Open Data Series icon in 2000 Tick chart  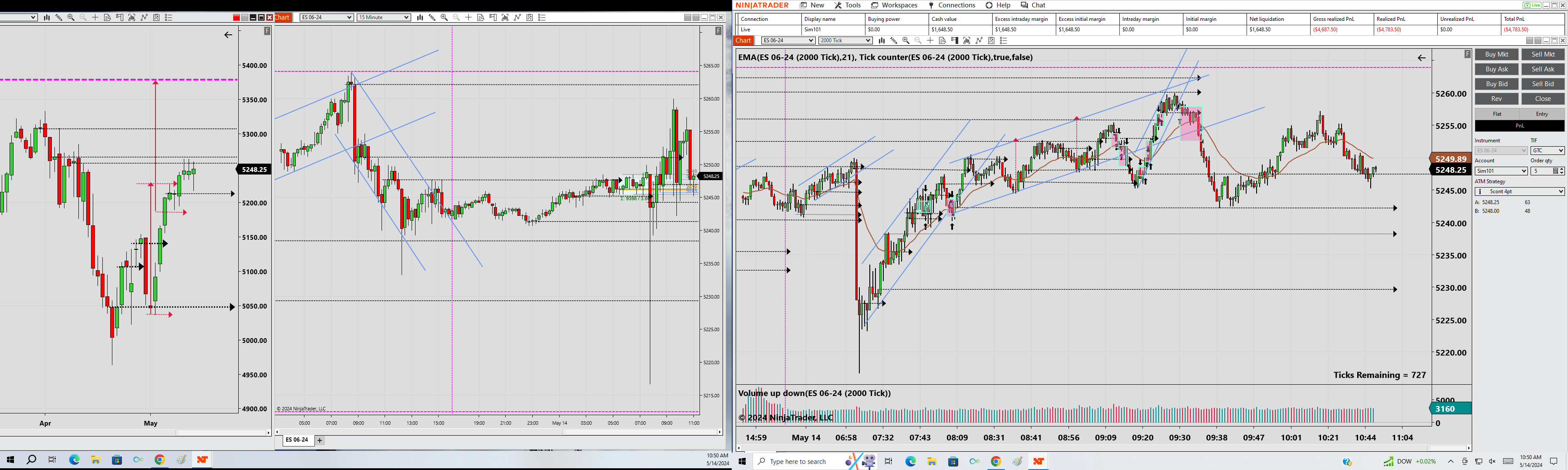[x=966, y=41]
